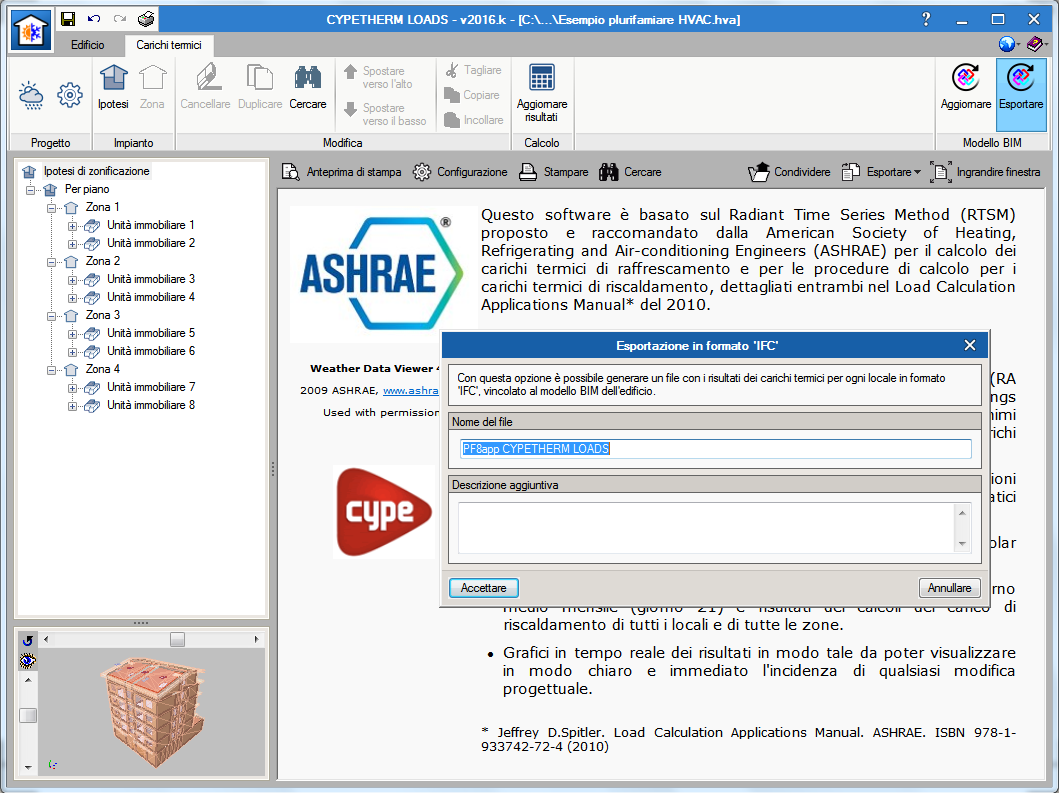1059x793 pixels.
Task: Collapse the Per piano tree node
Action: pyautogui.click(x=30, y=190)
